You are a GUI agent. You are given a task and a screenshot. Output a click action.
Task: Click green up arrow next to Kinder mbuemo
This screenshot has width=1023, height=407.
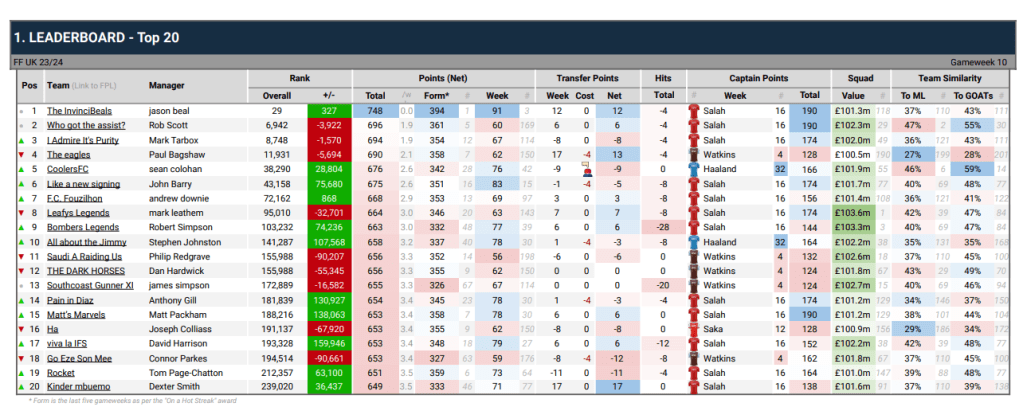point(22,386)
